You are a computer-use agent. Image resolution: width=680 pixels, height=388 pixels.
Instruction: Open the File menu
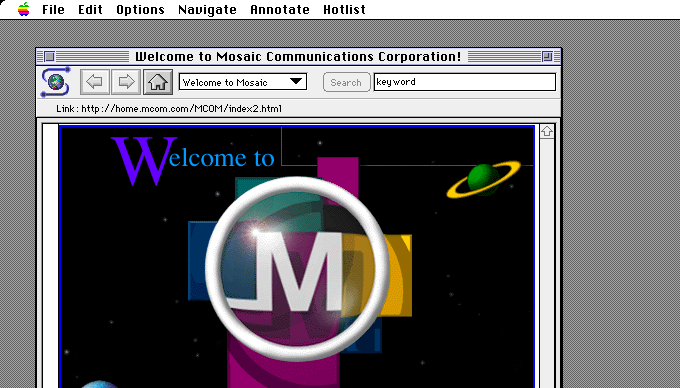(x=53, y=10)
